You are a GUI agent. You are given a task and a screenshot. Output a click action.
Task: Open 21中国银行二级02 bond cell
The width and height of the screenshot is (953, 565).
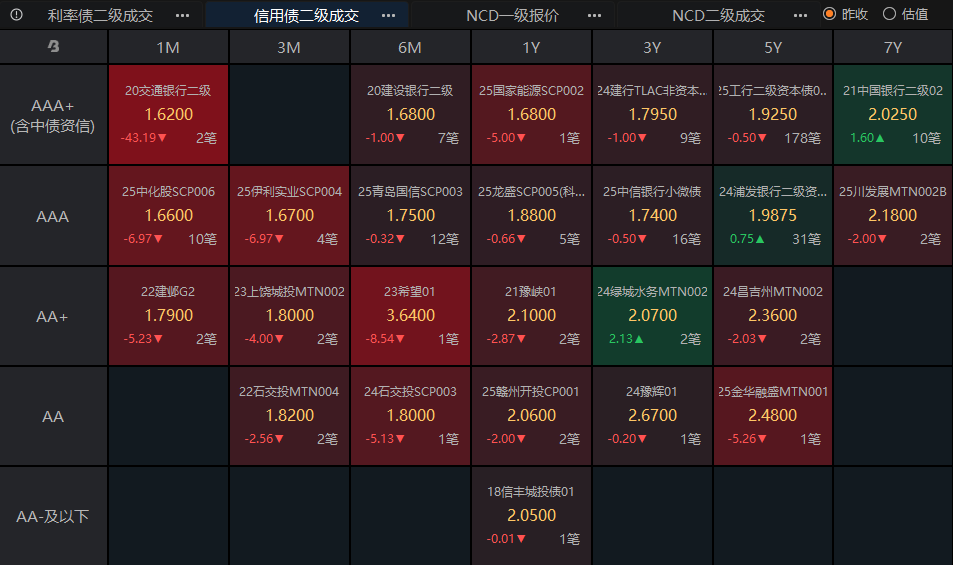coord(893,115)
